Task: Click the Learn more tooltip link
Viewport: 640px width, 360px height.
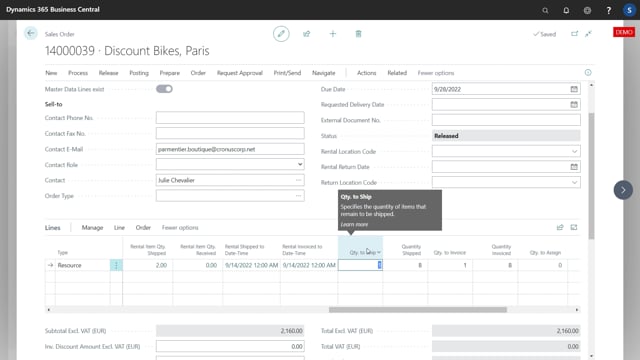Action: pos(354,224)
